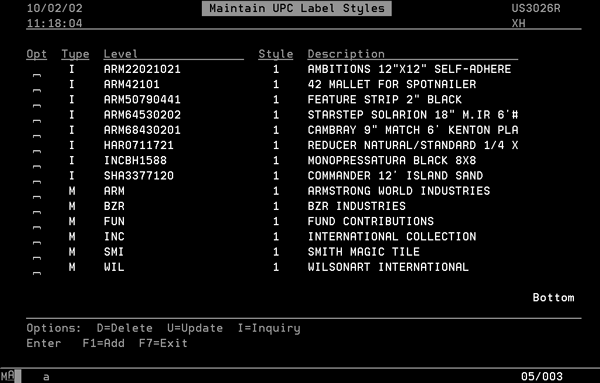Click the Opt column header
The width and height of the screenshot is (600, 383).
pyautogui.click(x=36, y=54)
